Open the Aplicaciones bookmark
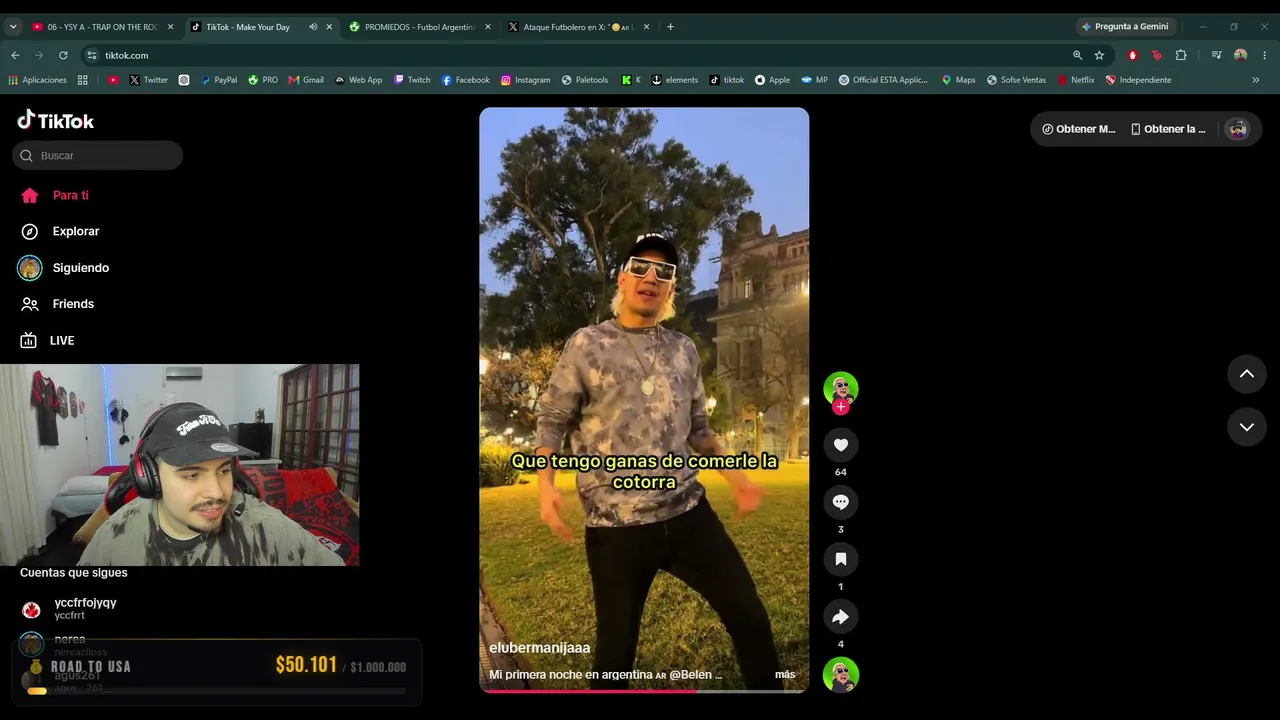The image size is (1280, 720). coord(37,80)
